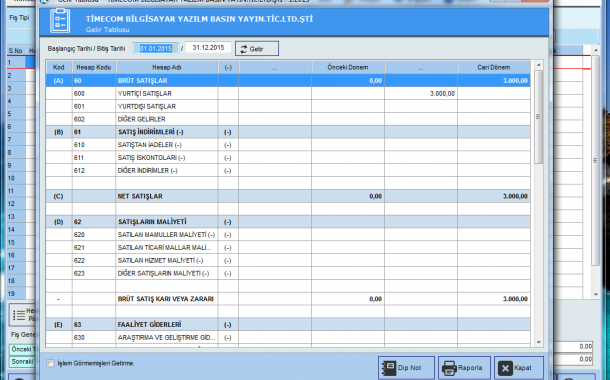
Task: Click table scrollbar up arrow
Action: tap(538, 65)
